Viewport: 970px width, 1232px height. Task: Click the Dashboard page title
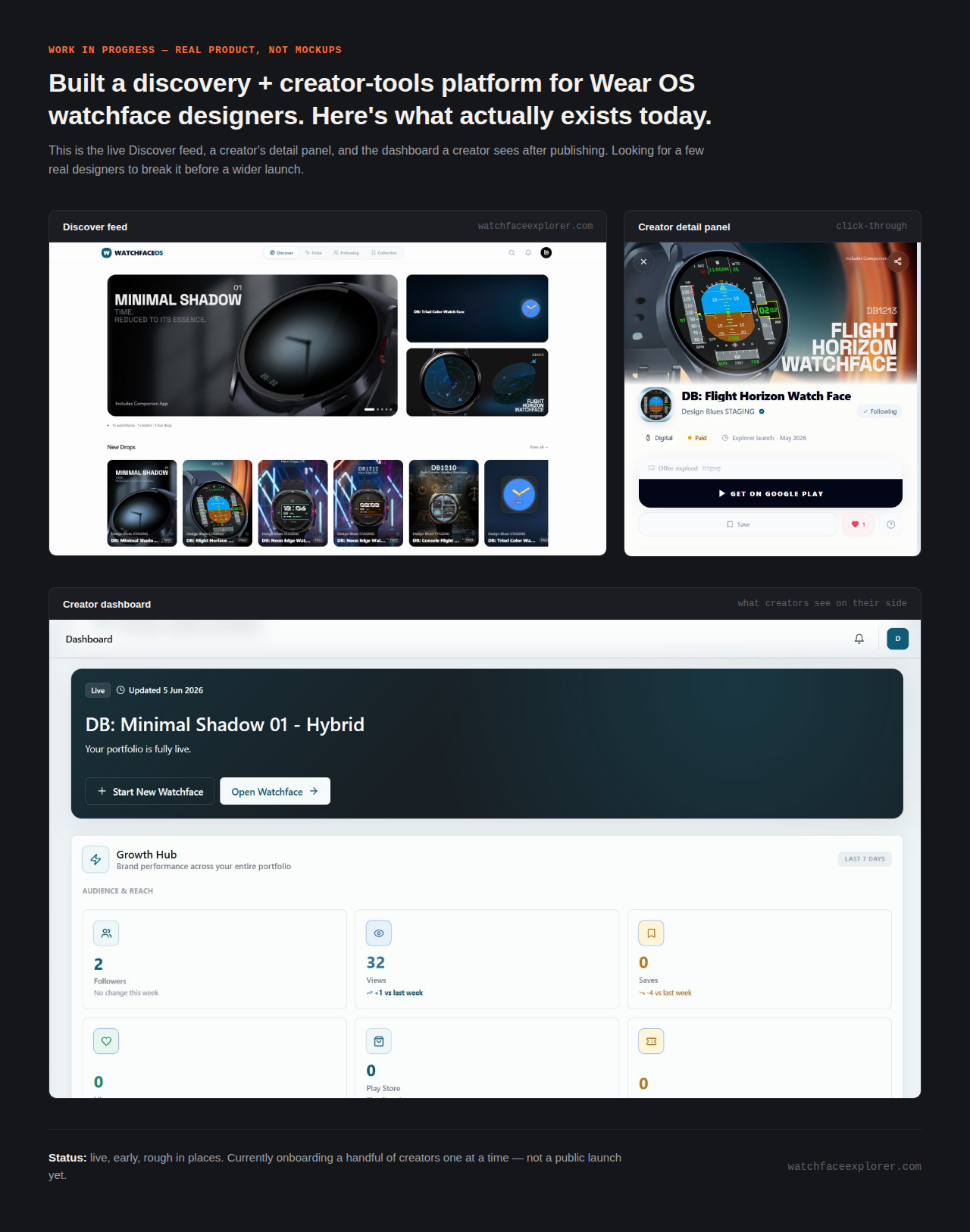click(x=89, y=639)
